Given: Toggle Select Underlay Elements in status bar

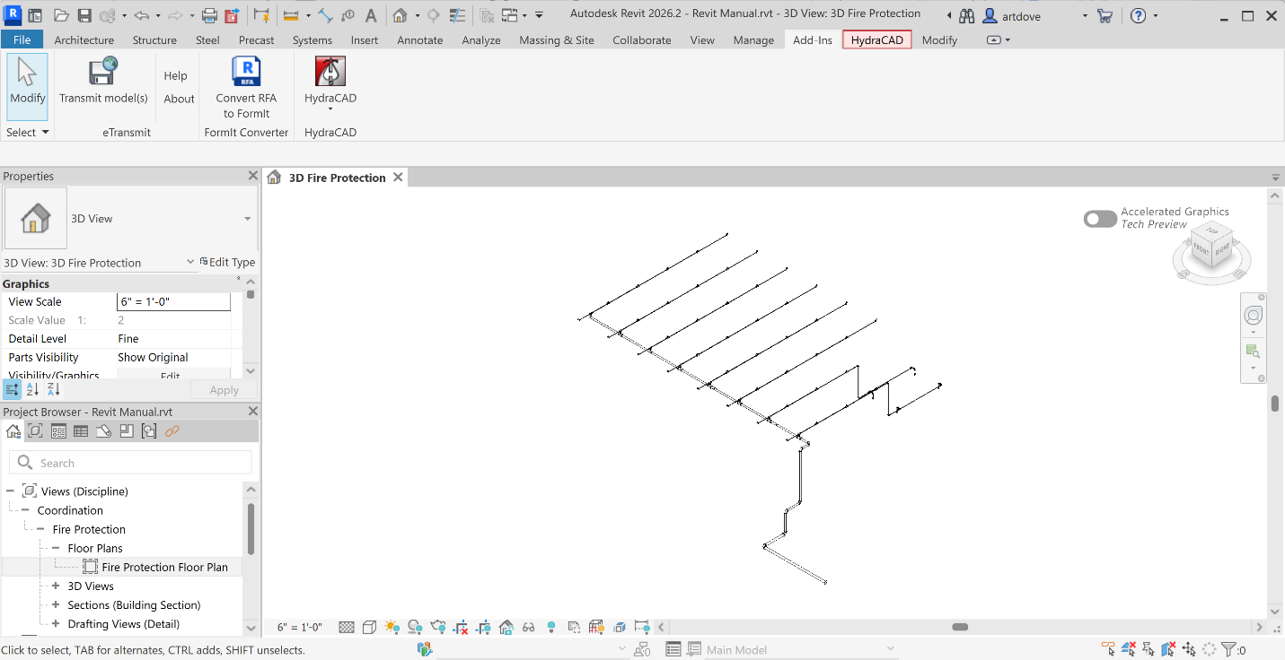Looking at the screenshot, I should (1128, 649).
